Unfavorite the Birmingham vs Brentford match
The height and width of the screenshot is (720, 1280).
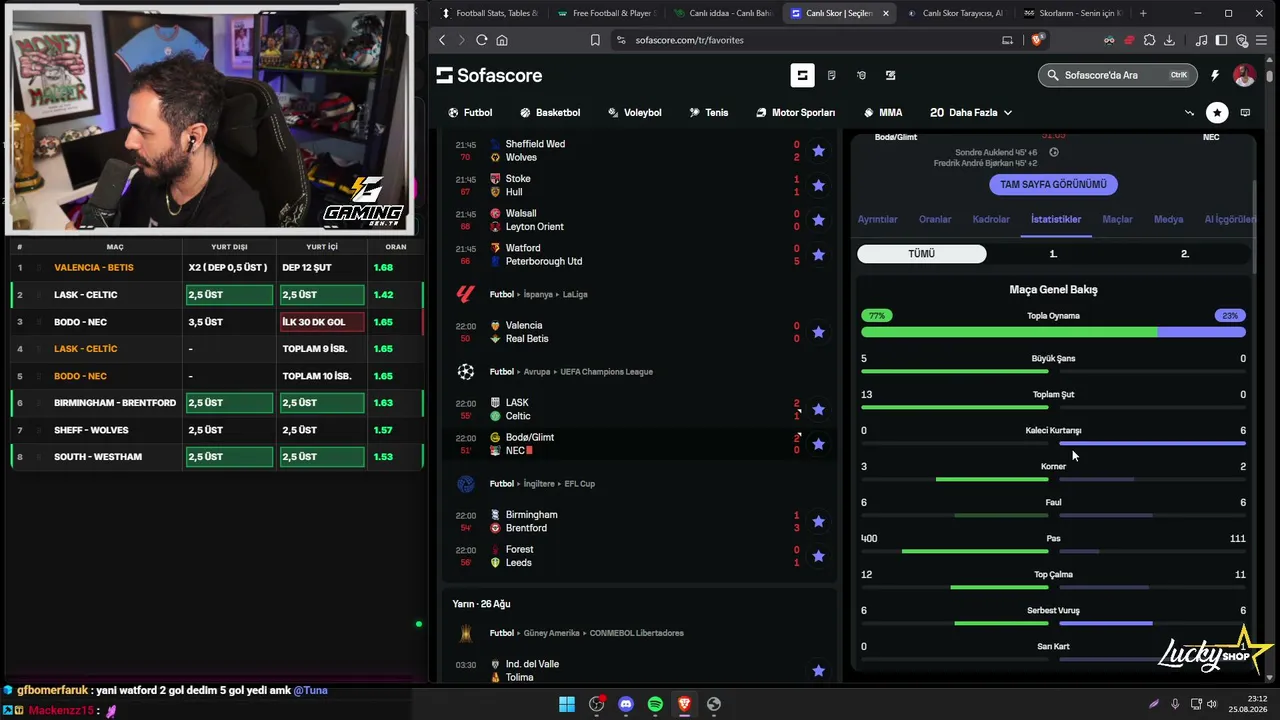pos(818,521)
